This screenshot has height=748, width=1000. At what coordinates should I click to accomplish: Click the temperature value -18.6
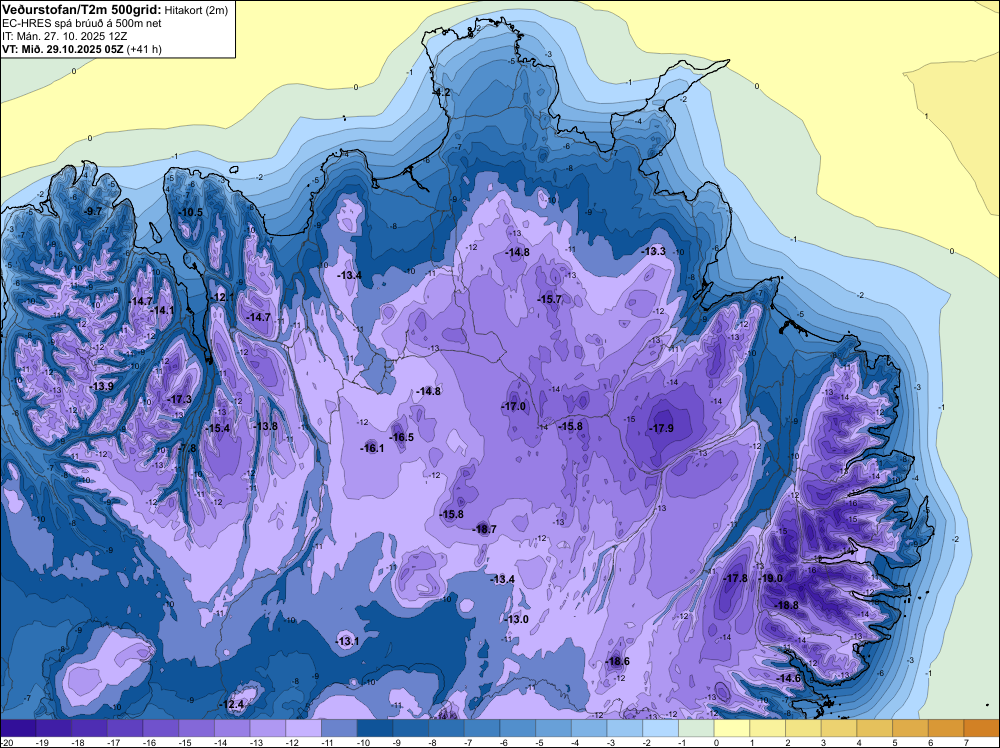coord(617,661)
